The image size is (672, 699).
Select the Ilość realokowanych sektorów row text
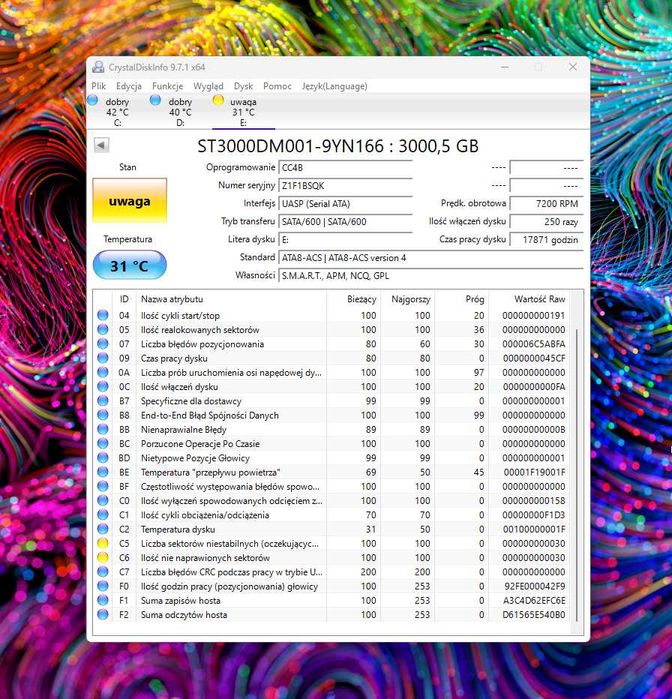[x=200, y=330]
